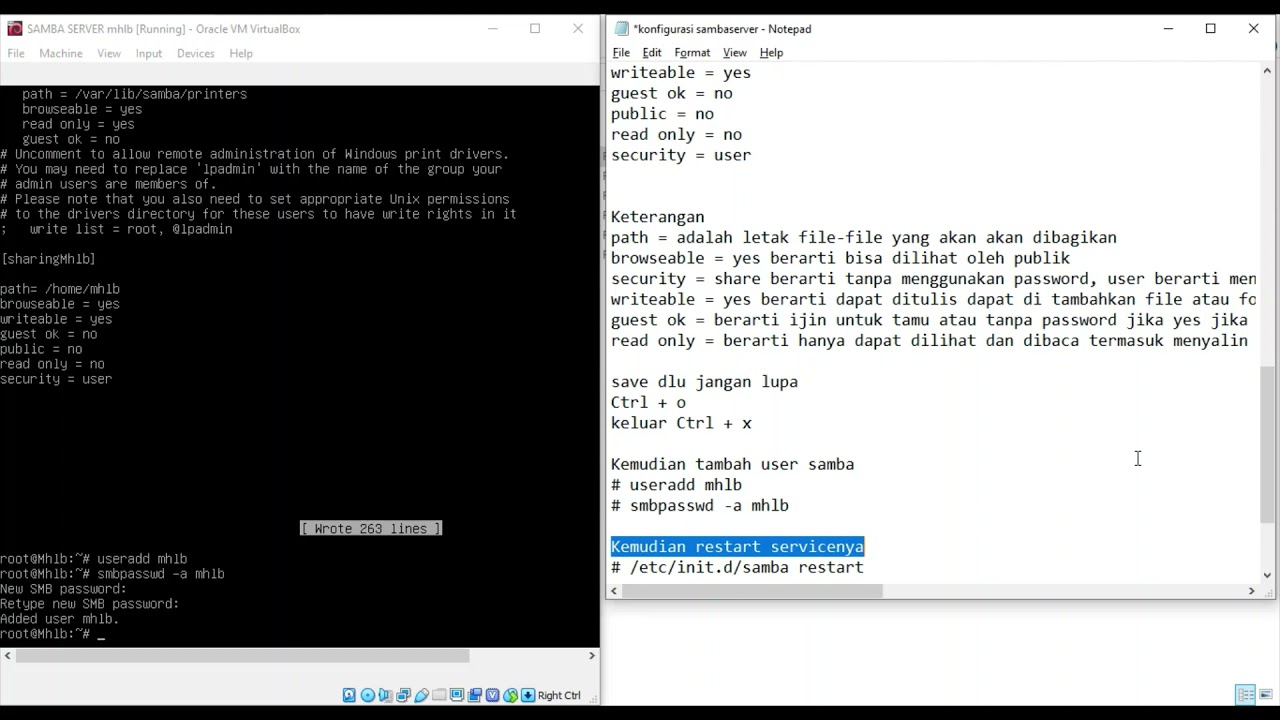Viewport: 1280px width, 720px height.
Task: Open the VirtualBox Devices menu
Action: 196,53
